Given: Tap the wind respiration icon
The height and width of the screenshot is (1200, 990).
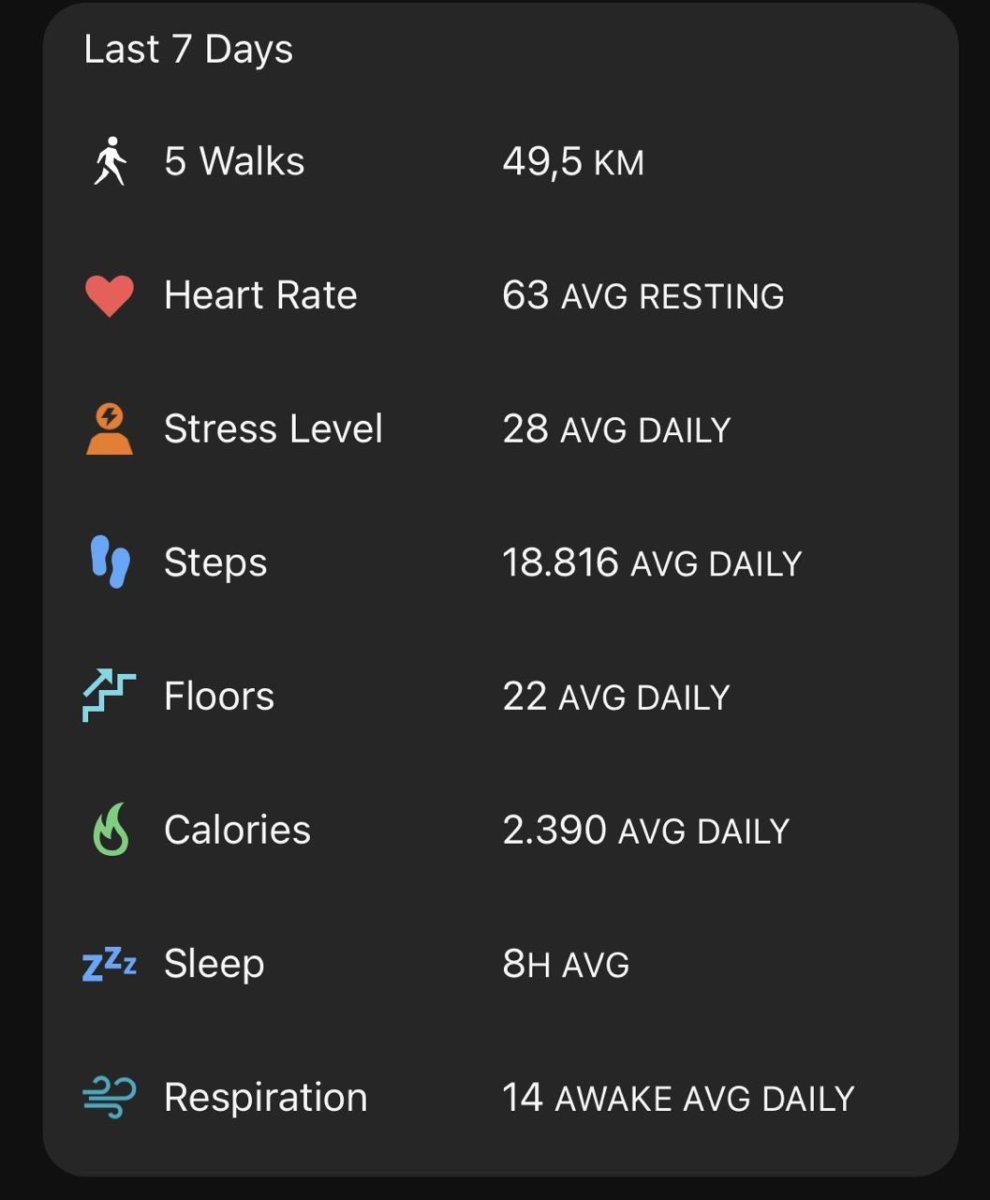Looking at the screenshot, I should point(109,1097).
